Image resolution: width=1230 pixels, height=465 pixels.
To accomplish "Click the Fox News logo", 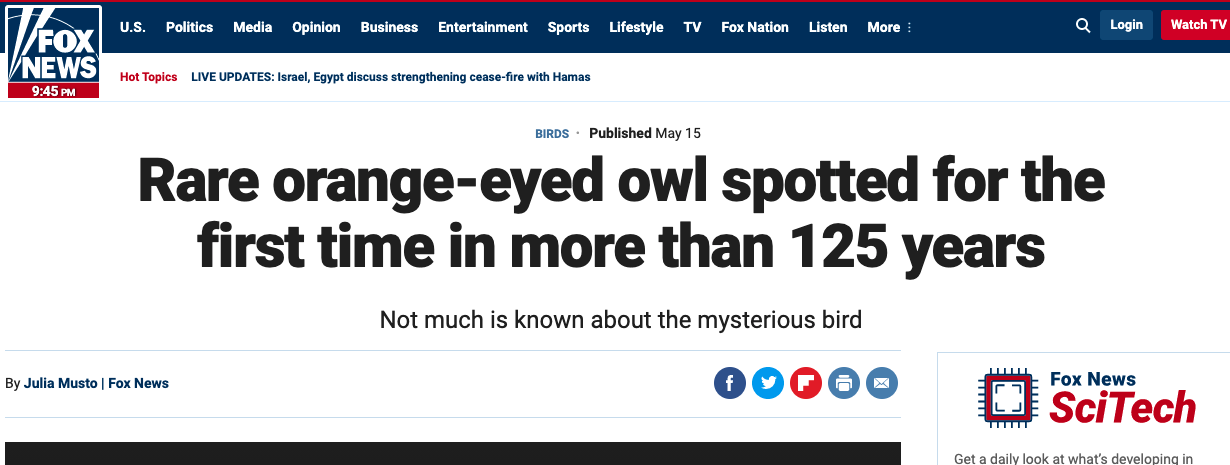I will pyautogui.click(x=54, y=45).
